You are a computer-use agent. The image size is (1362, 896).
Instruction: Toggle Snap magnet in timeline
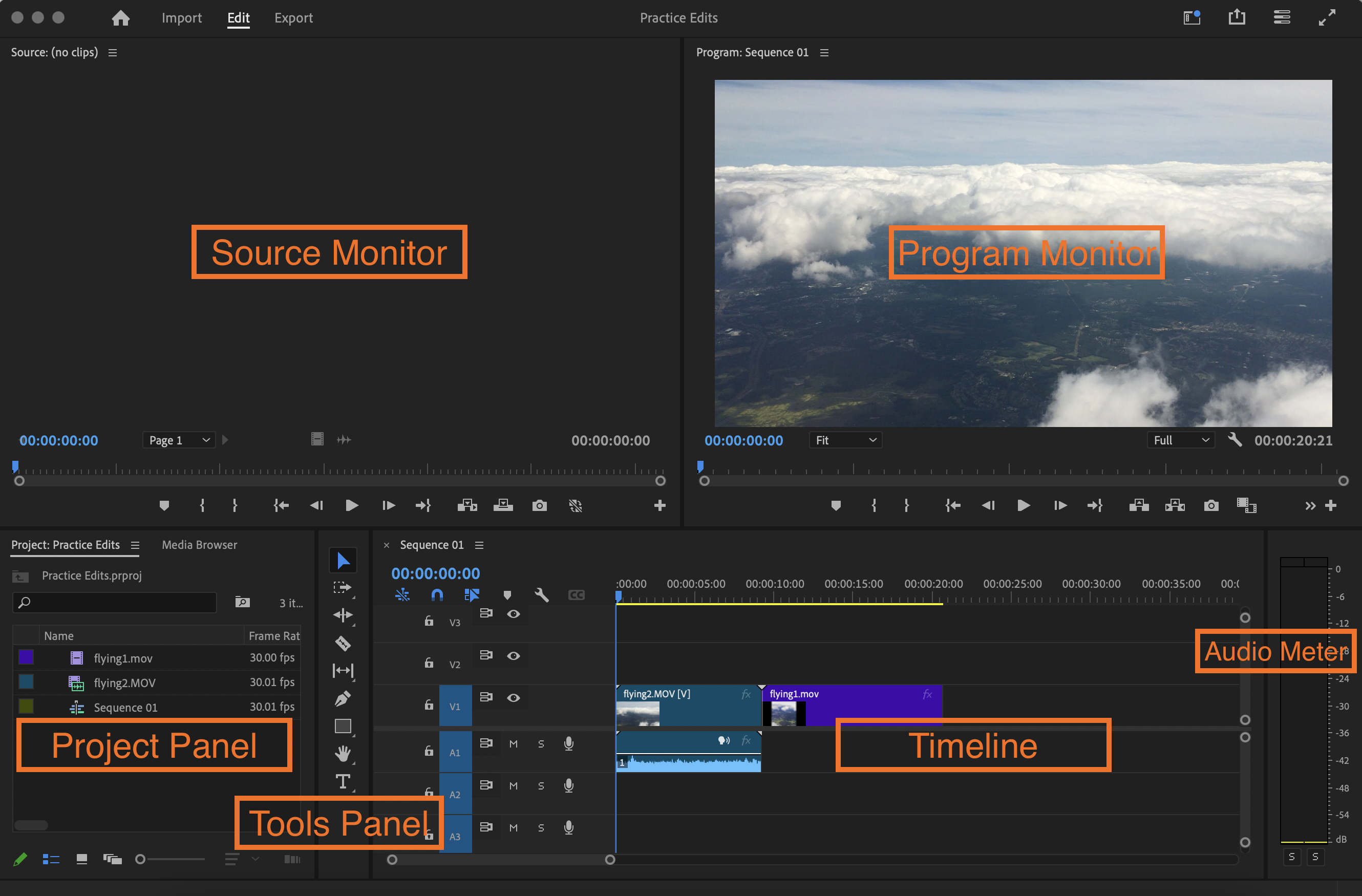pyautogui.click(x=437, y=595)
